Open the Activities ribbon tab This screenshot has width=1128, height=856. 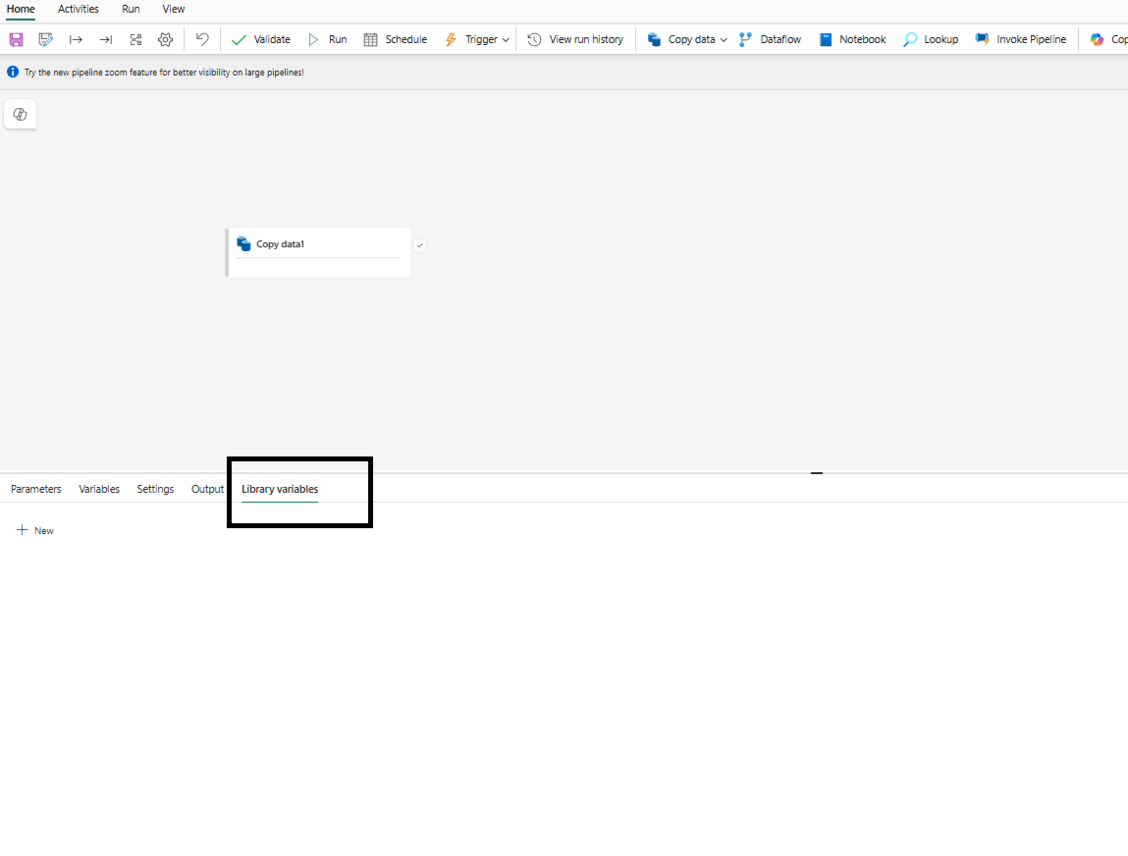[x=78, y=9]
